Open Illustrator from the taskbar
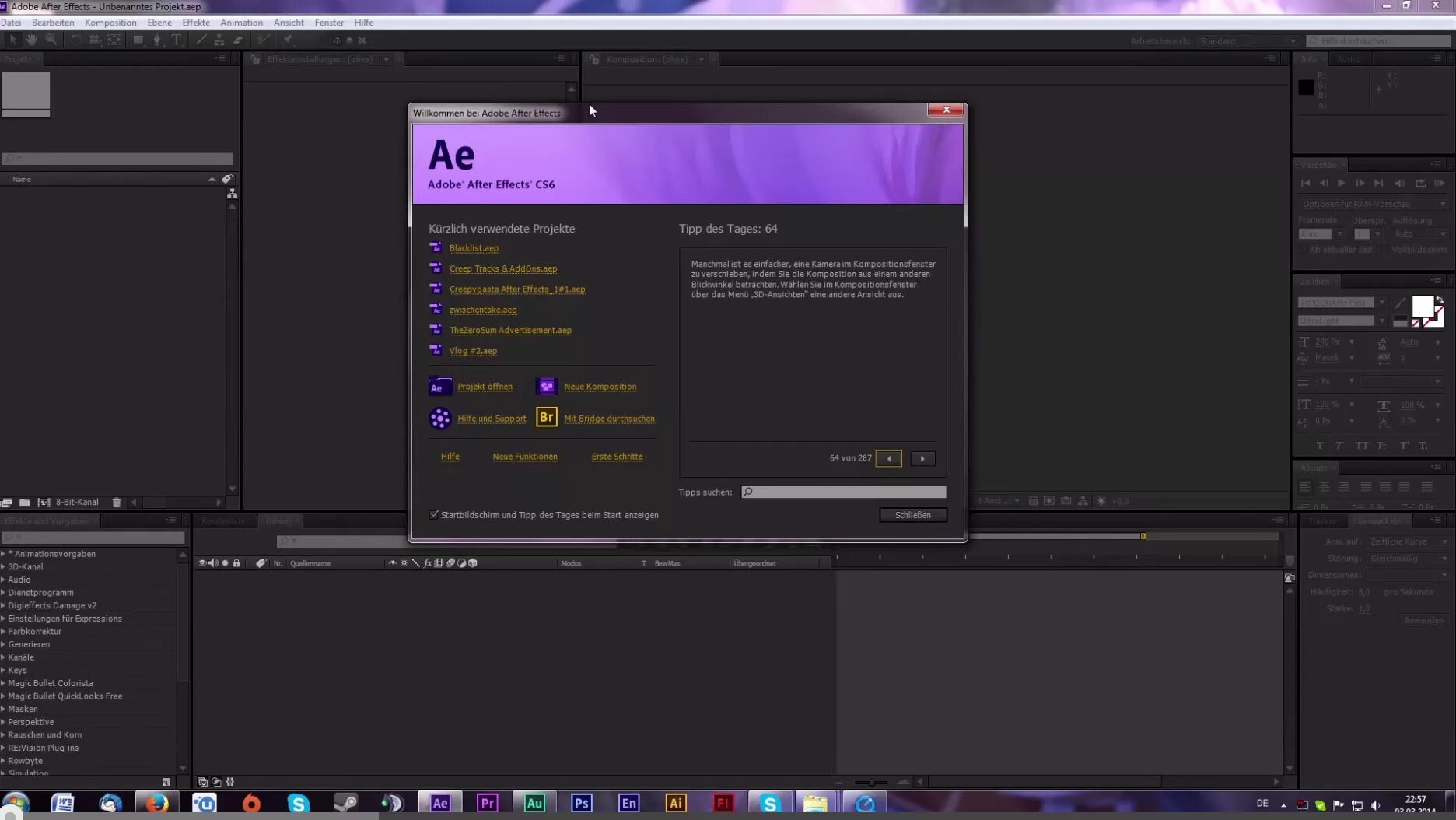 676,803
